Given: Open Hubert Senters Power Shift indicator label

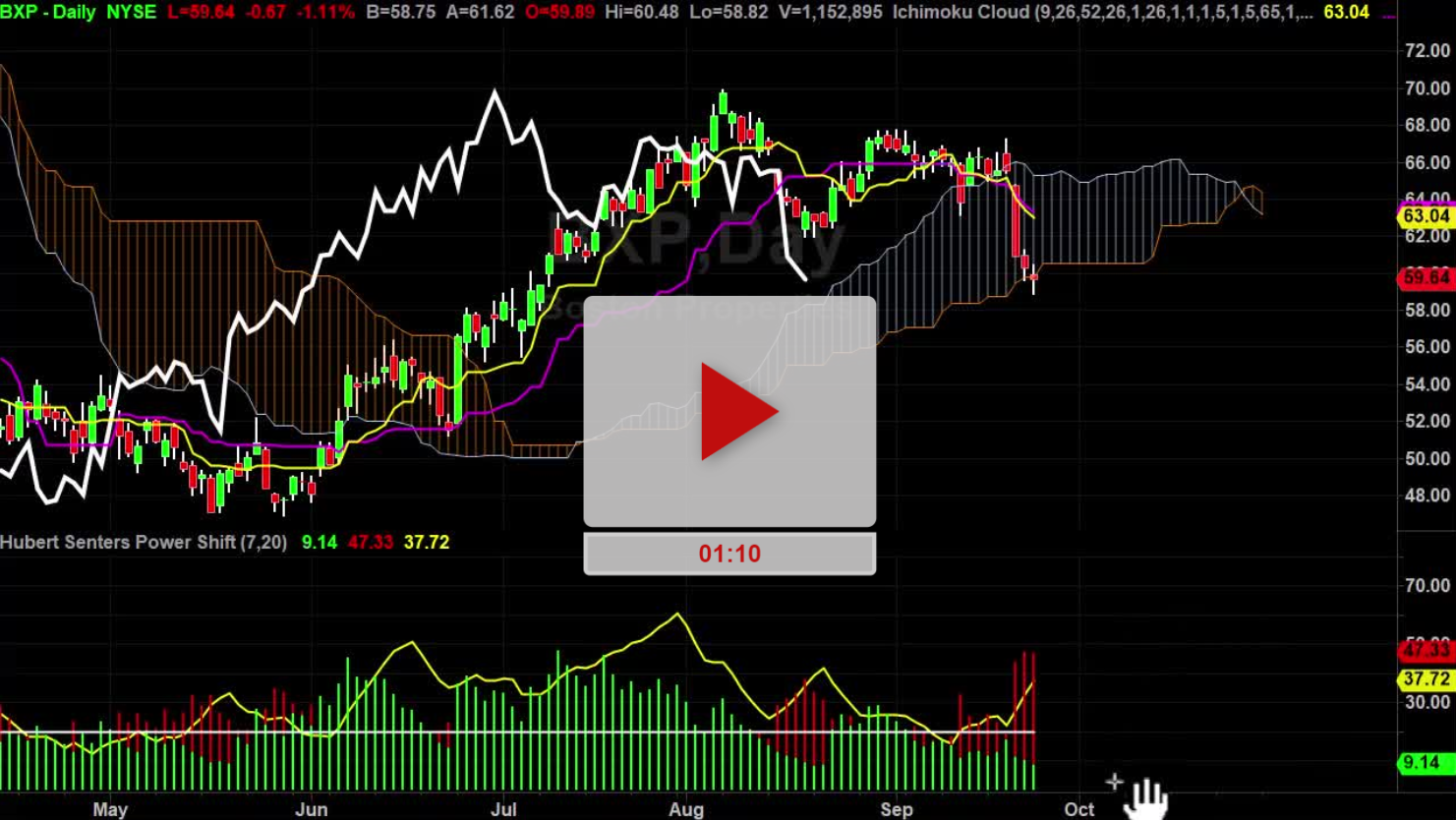Looking at the screenshot, I should tap(144, 542).
